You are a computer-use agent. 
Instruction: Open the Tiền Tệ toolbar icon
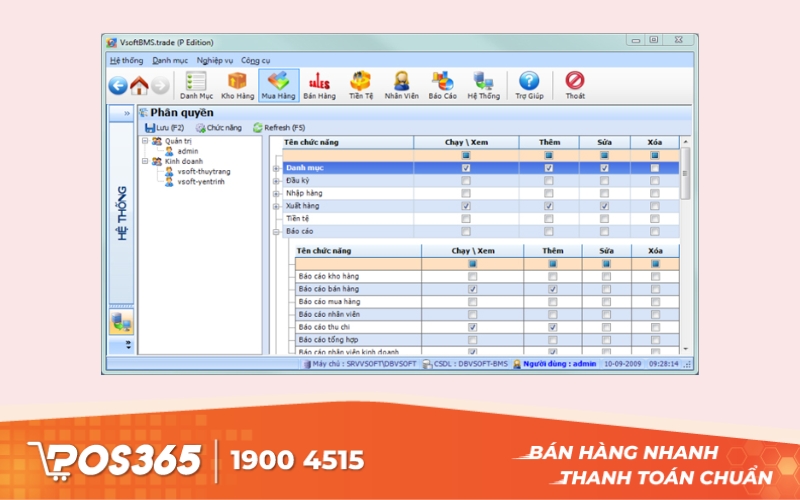click(361, 85)
